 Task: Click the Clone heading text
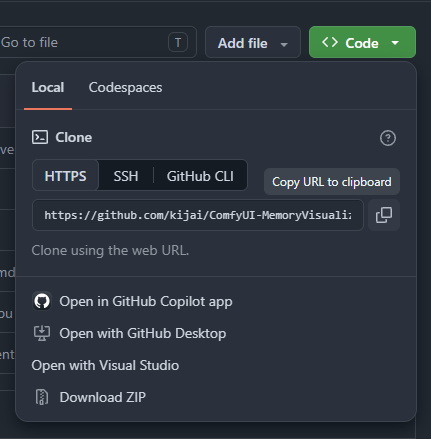click(x=74, y=137)
